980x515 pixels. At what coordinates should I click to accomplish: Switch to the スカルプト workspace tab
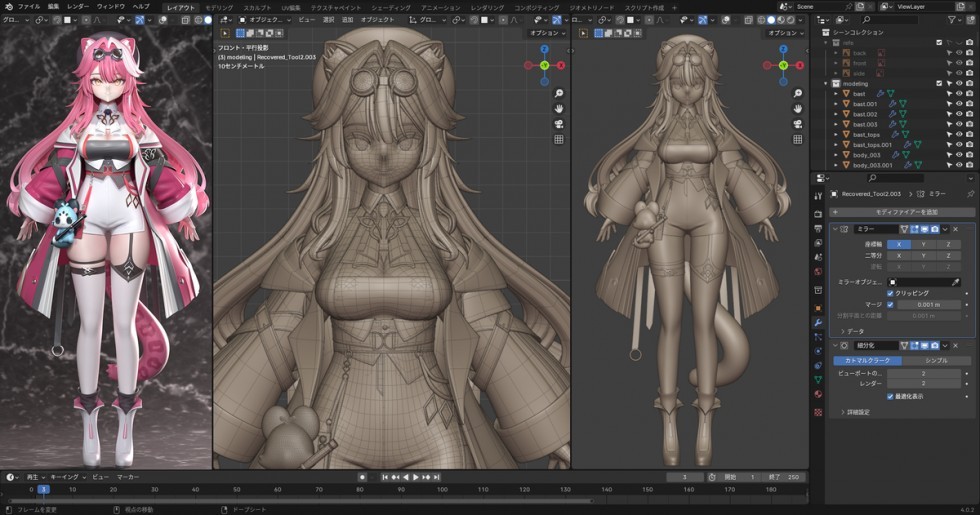coord(256,6)
